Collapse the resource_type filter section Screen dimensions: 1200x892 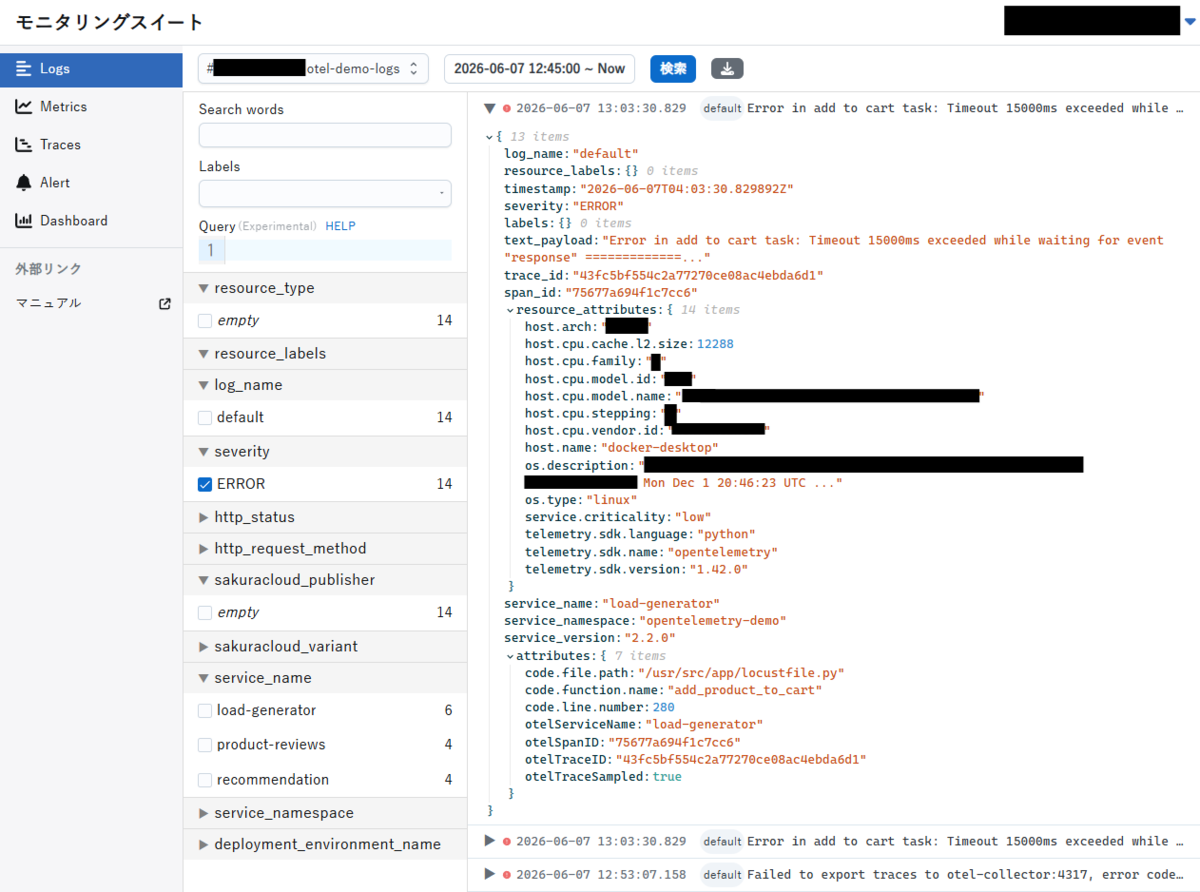click(325, 288)
